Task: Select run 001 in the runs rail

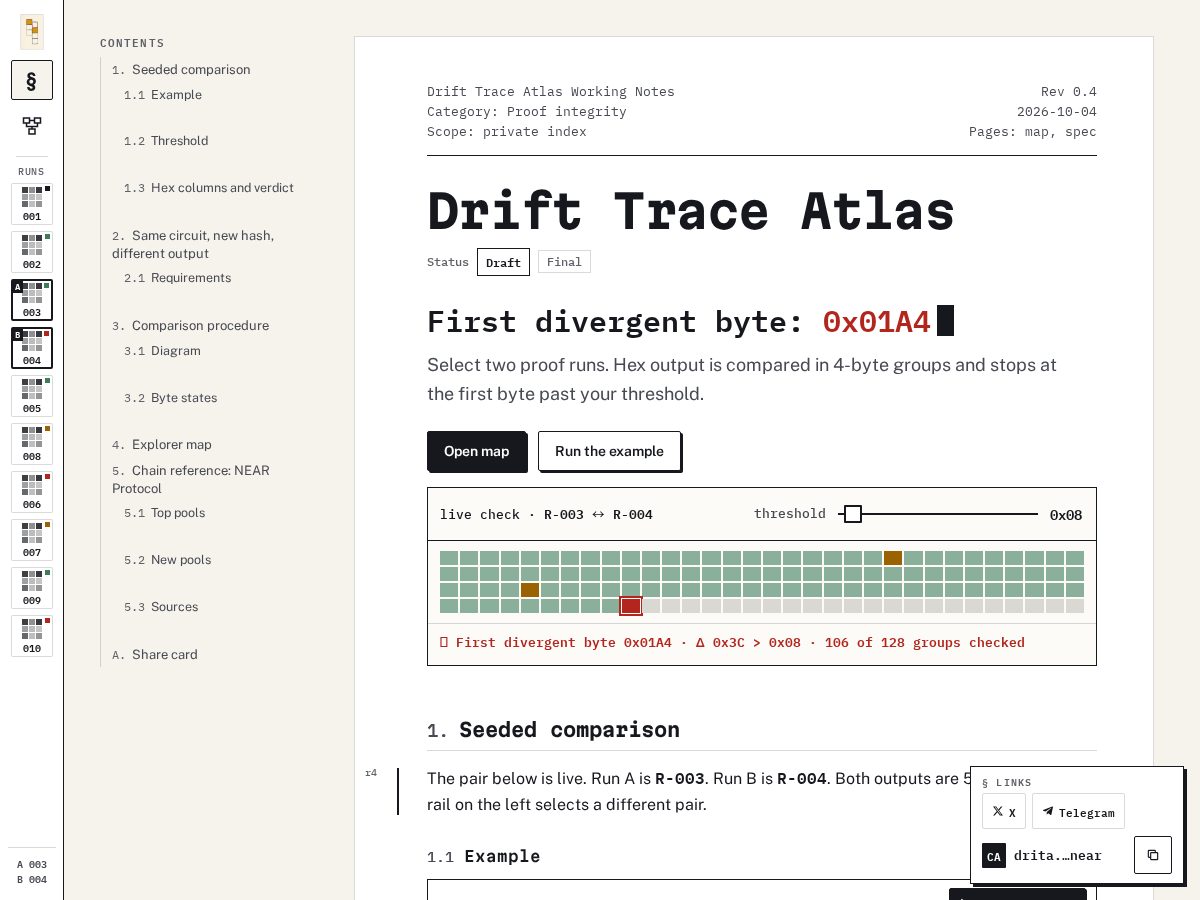Action: (32, 204)
